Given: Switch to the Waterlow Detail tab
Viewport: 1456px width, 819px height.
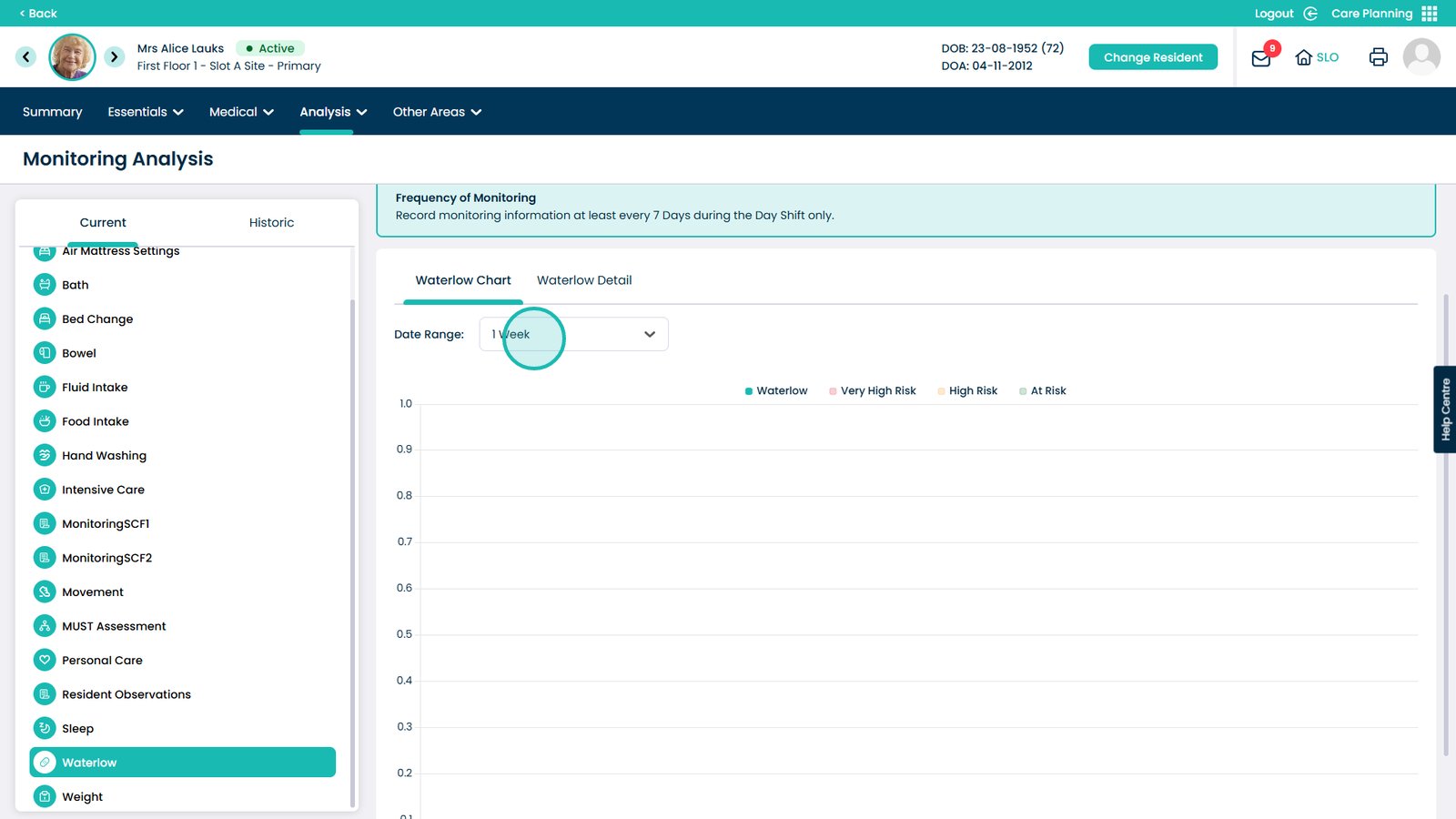Looking at the screenshot, I should click(x=584, y=280).
